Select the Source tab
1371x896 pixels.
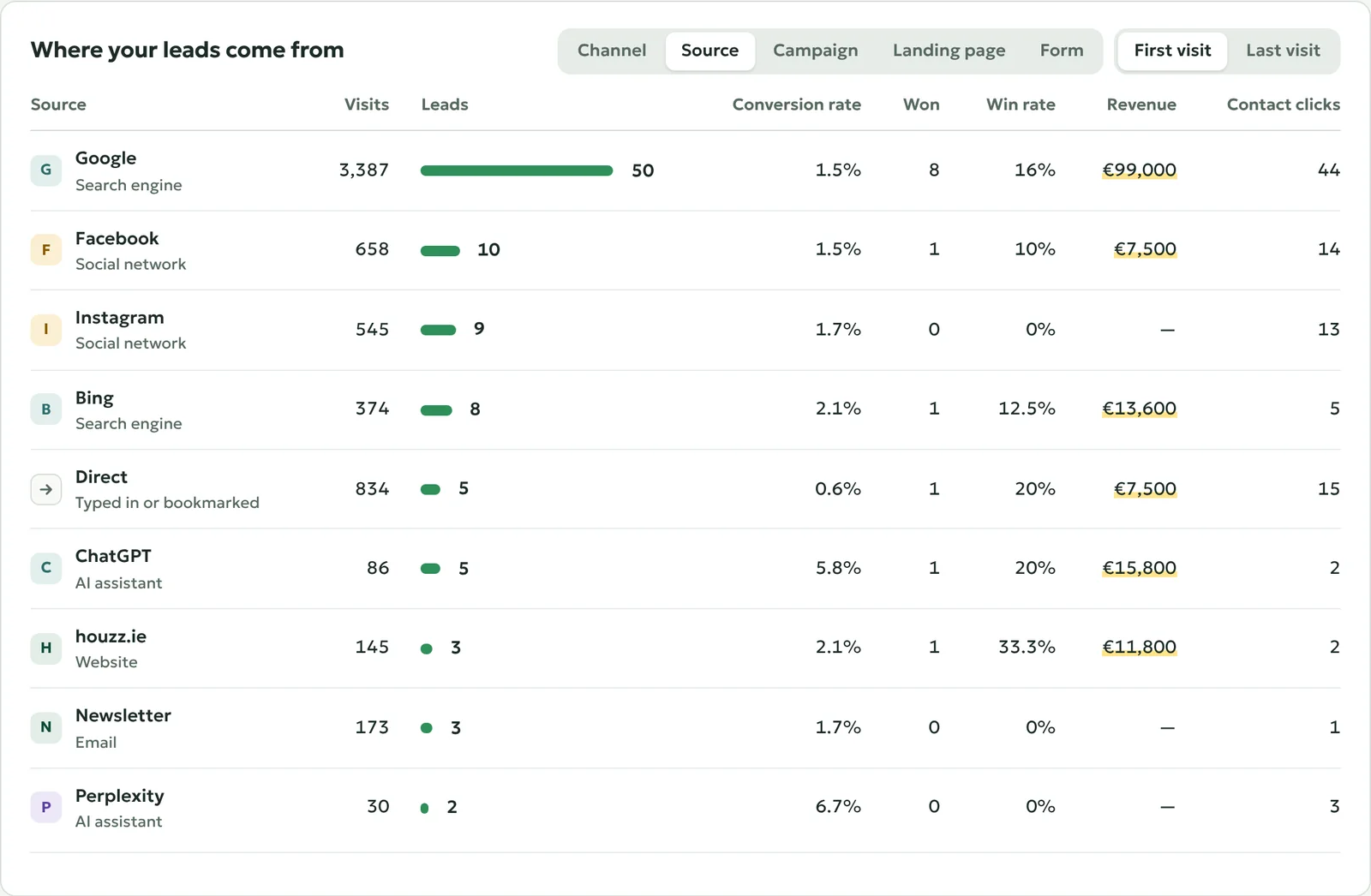(x=709, y=51)
